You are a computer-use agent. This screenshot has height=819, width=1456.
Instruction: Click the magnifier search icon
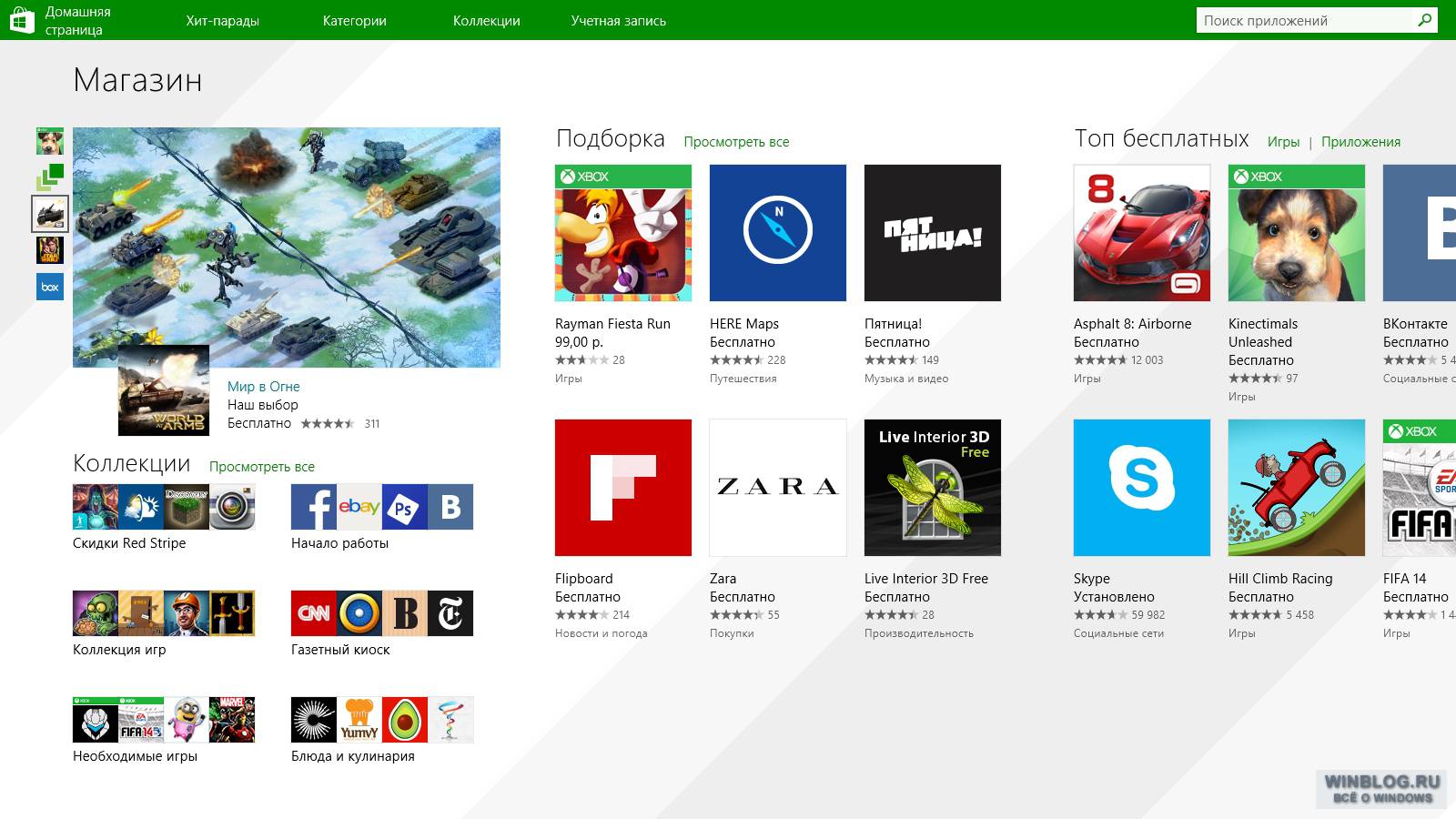[x=1424, y=20]
